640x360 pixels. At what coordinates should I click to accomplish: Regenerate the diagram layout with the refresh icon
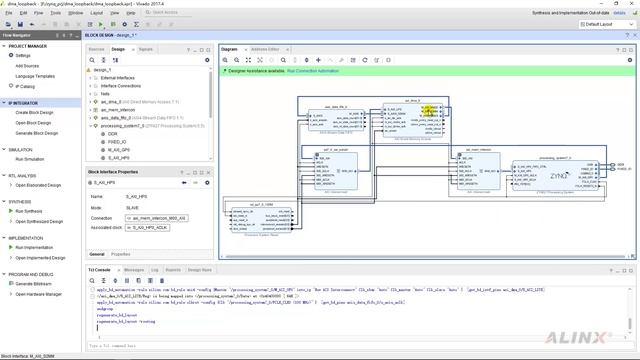click(365, 60)
